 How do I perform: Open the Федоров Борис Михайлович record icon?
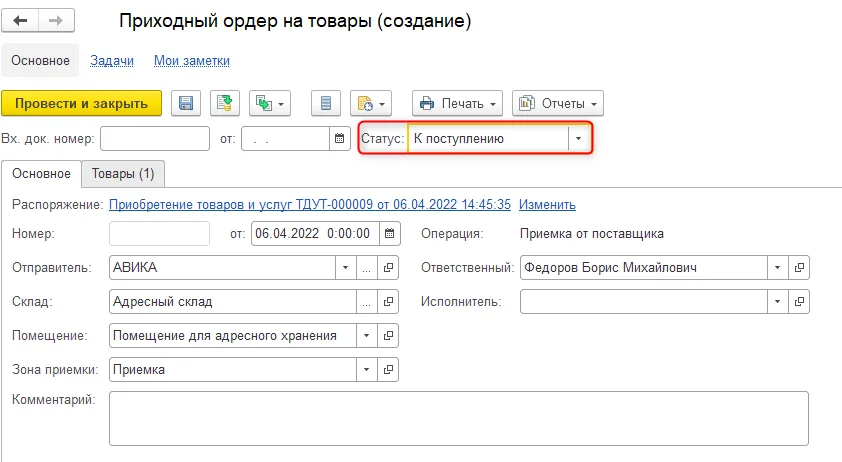click(799, 268)
